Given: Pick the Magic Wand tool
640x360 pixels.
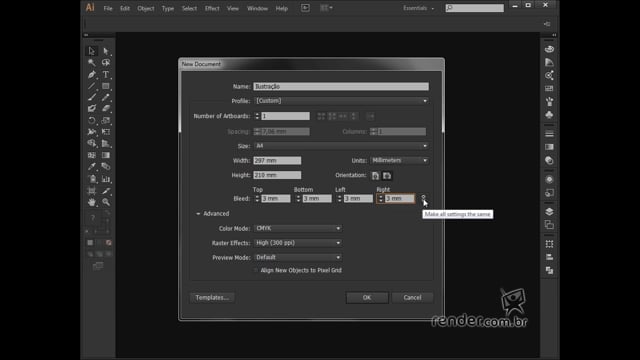Looking at the screenshot, I should pyautogui.click(x=91, y=62).
